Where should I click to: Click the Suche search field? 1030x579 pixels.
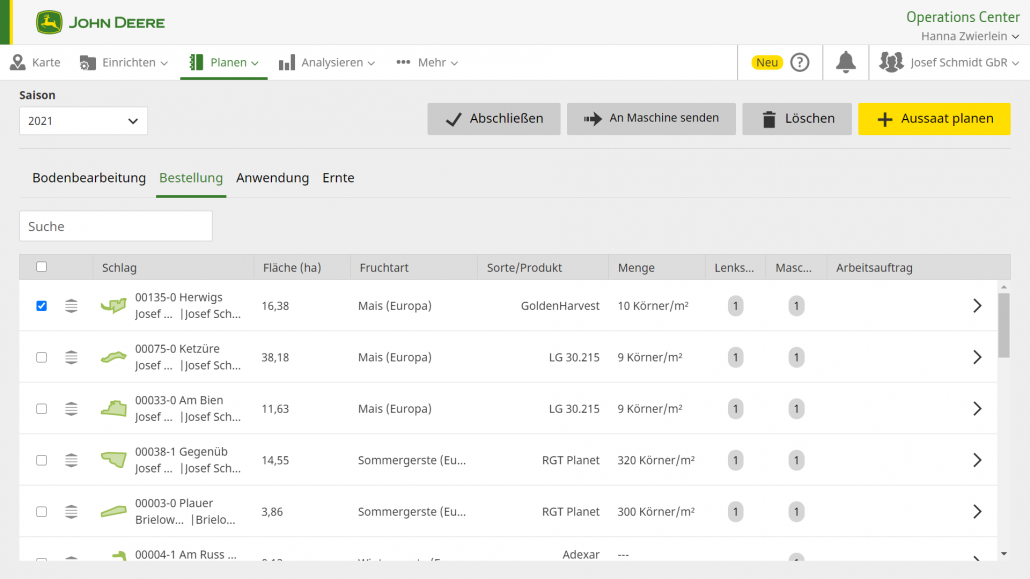point(116,226)
